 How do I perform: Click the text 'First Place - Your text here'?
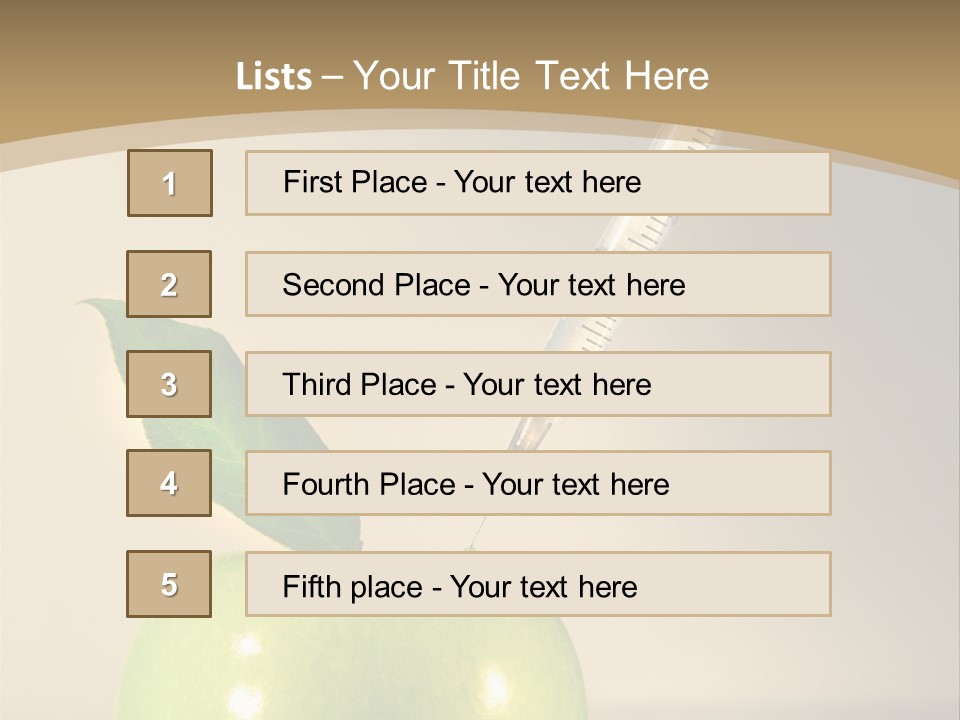(x=462, y=182)
